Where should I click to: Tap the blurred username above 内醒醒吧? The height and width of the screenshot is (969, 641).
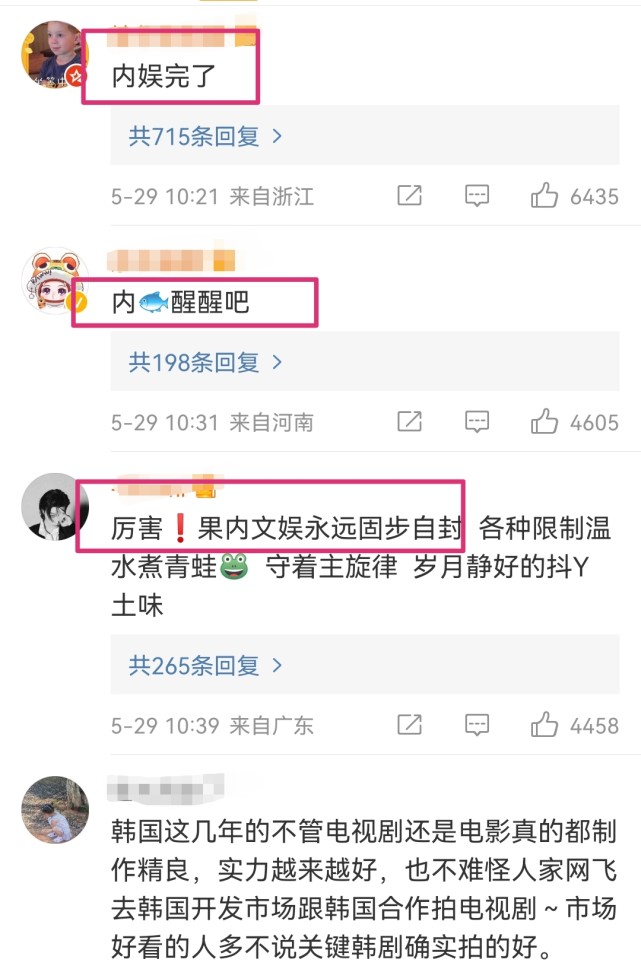[x=171, y=260]
